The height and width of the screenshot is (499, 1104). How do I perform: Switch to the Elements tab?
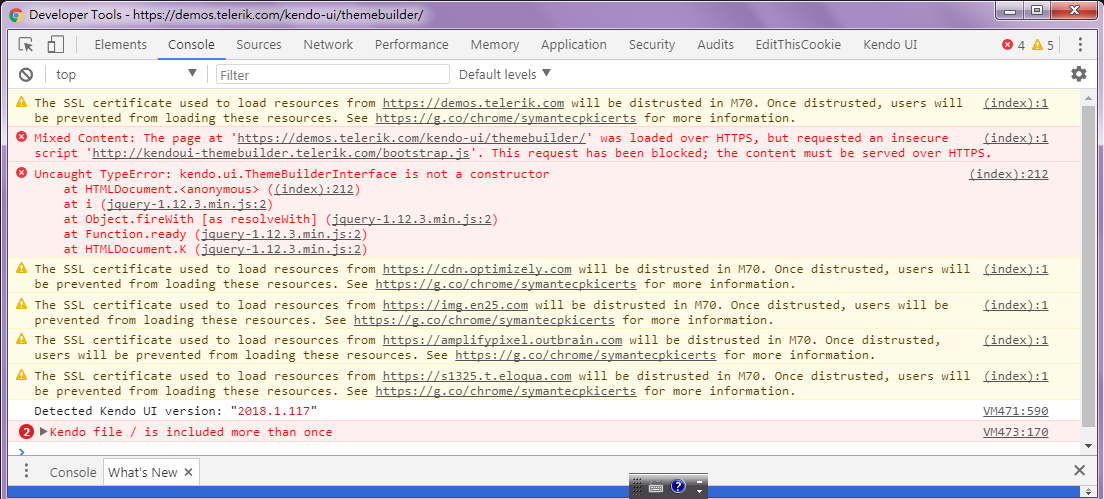click(120, 44)
